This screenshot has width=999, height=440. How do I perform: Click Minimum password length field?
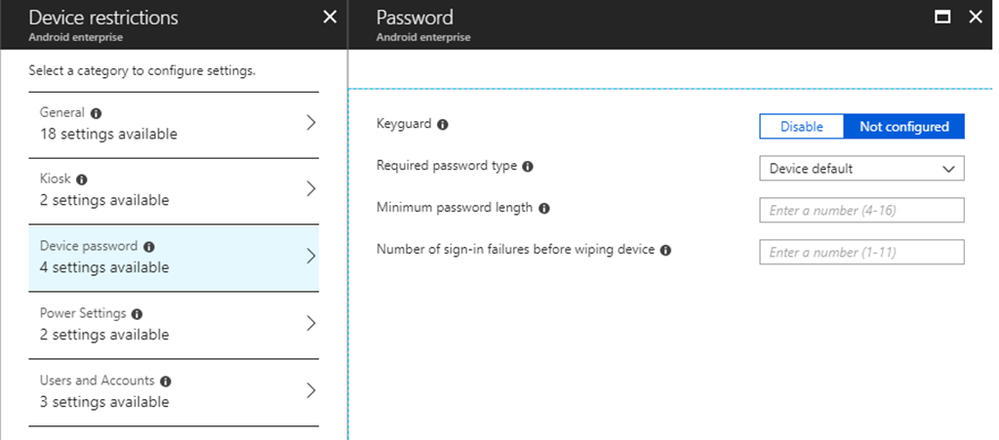coord(861,210)
